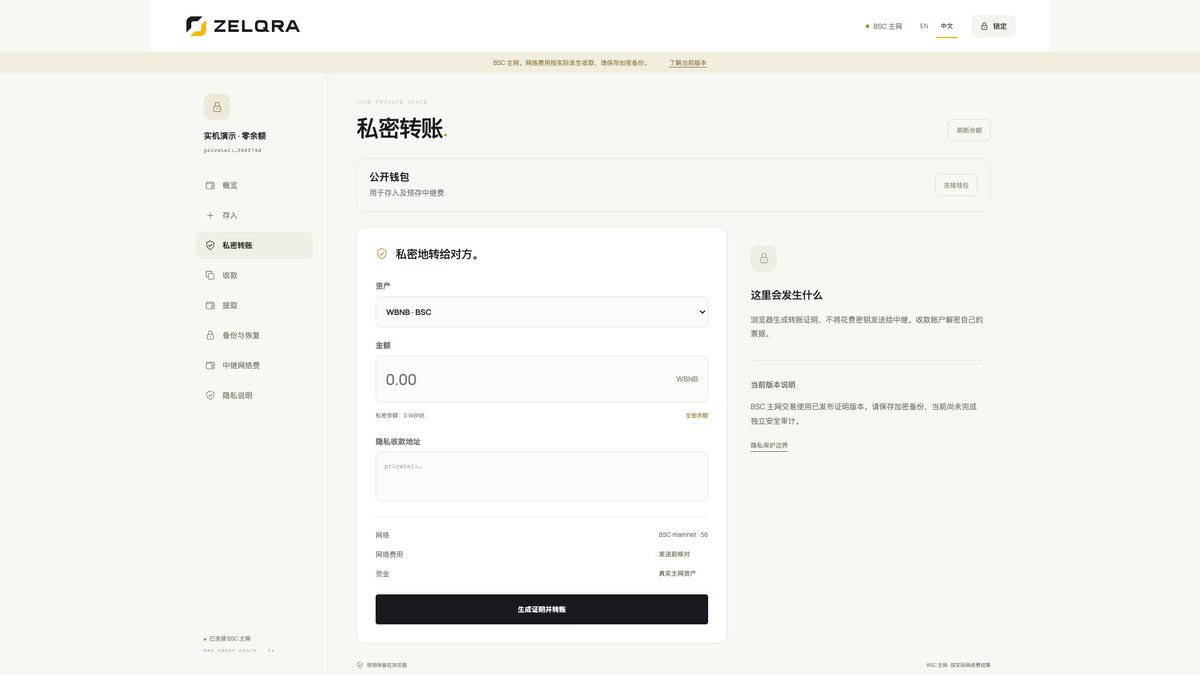Focus the 隐私收款地址 text area
1200x675 pixels.
(x=541, y=476)
